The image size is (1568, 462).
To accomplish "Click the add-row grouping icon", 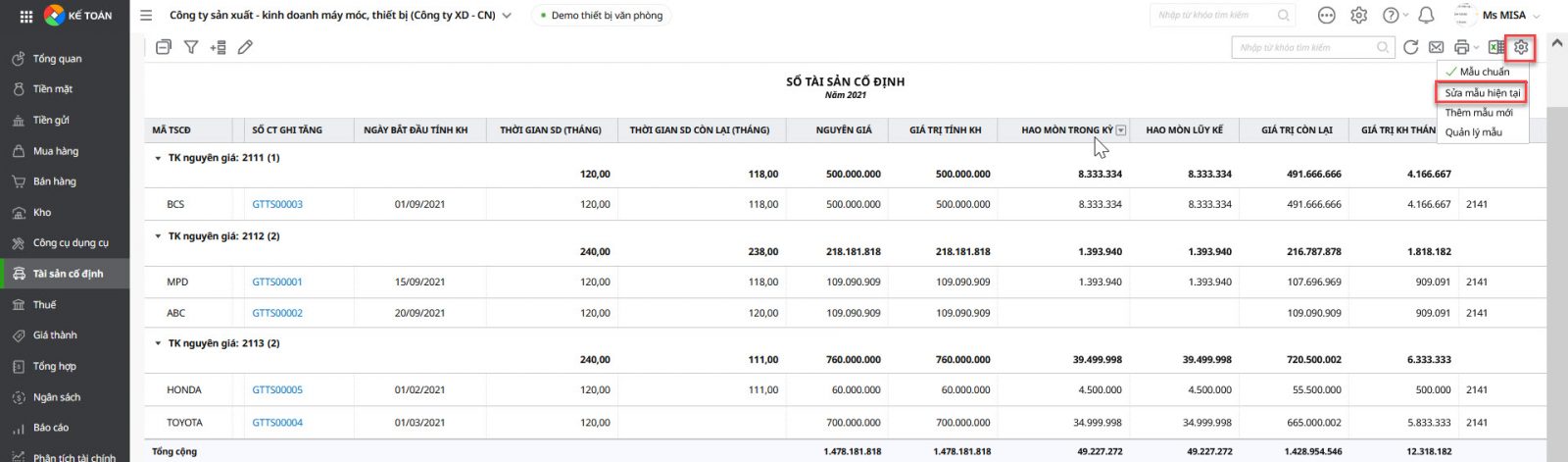I will pos(218,47).
